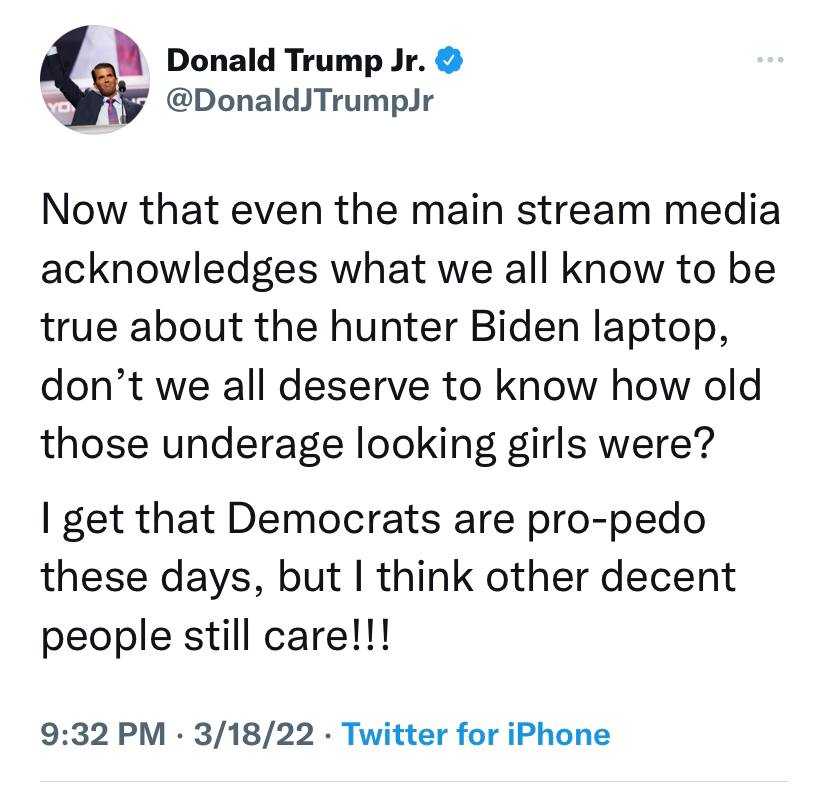Click the words 'main stream media'
828x797 pixels.
tap(595, 211)
